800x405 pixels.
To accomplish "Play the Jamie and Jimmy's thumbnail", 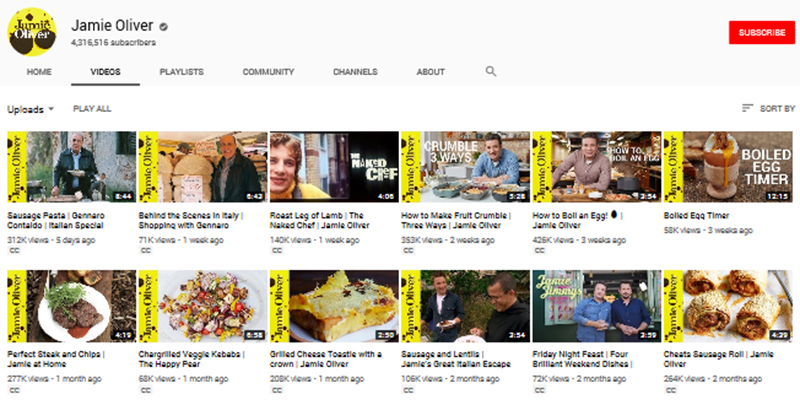I will 597,306.
